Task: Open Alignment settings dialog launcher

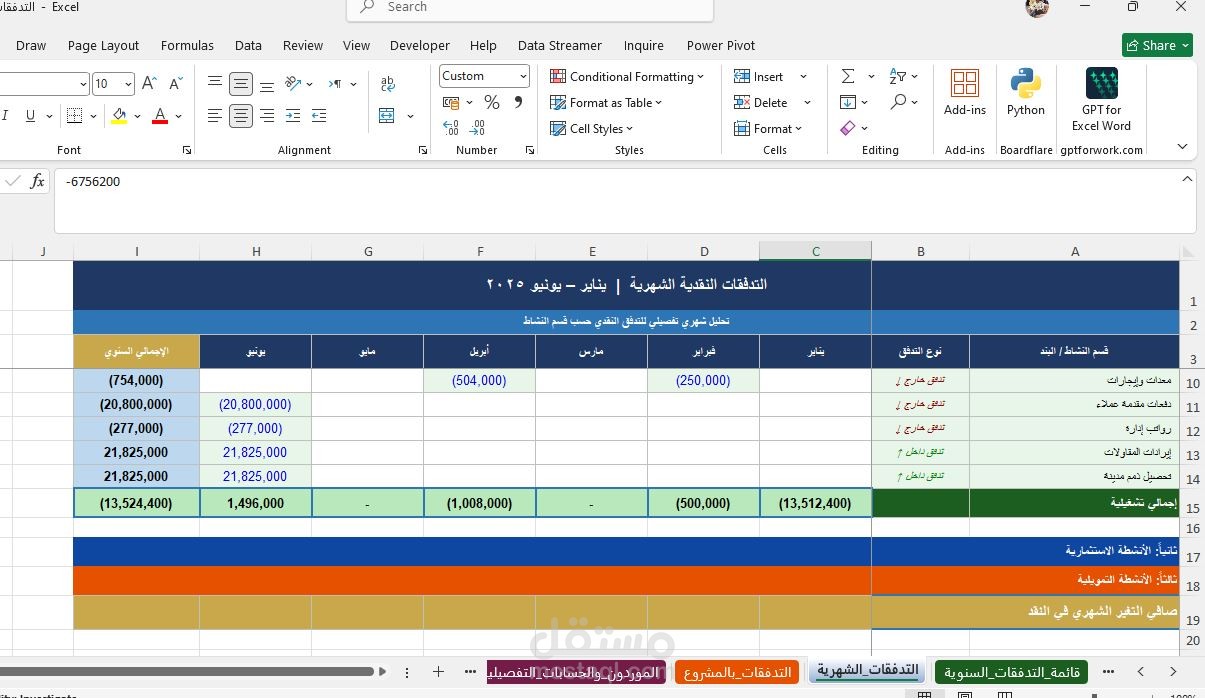Action: click(x=422, y=150)
